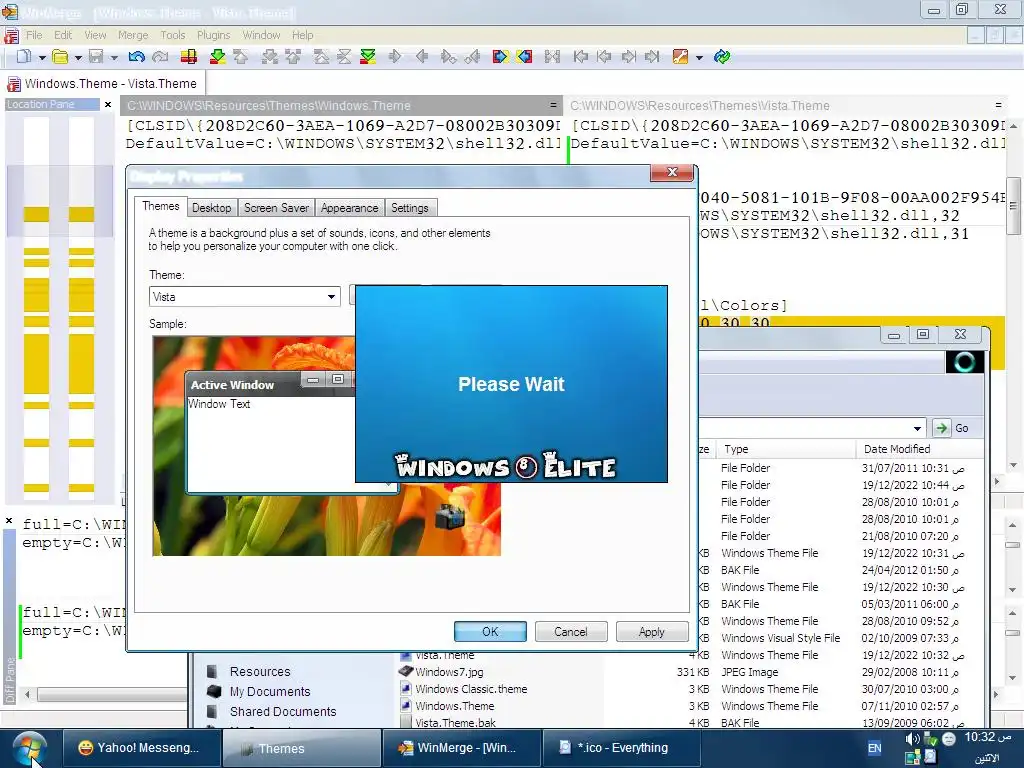Image resolution: width=1024 pixels, height=768 pixels.
Task: Click the blue Undo arrow in WinMerge toolbar
Action: click(x=136, y=57)
